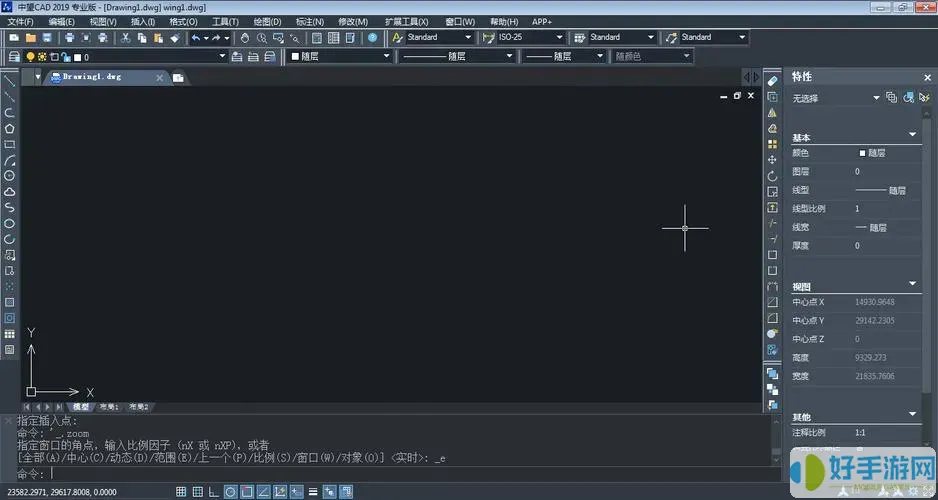Screen dimensions: 938x500
Task: Open the 修改(M) menu
Action: click(353, 22)
